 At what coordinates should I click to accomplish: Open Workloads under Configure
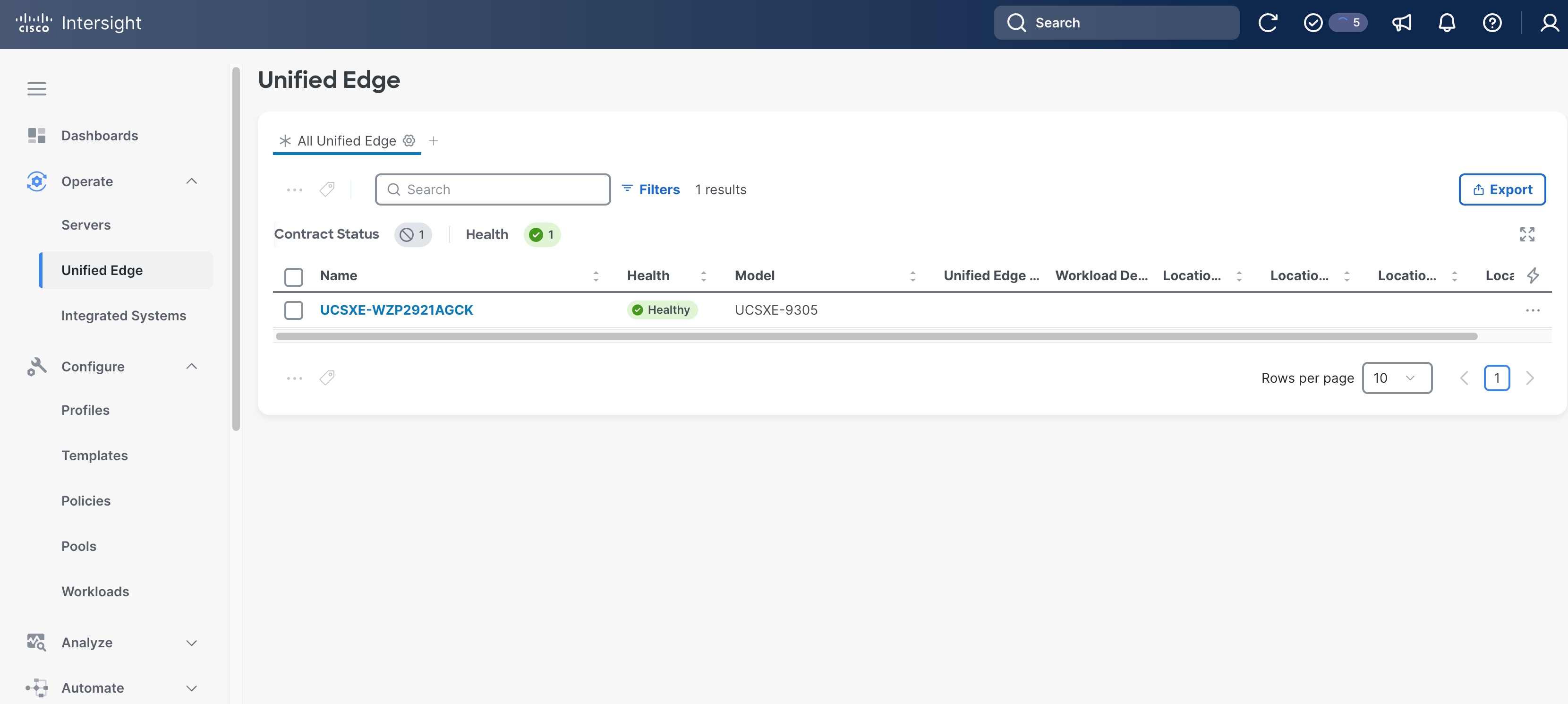coord(95,592)
